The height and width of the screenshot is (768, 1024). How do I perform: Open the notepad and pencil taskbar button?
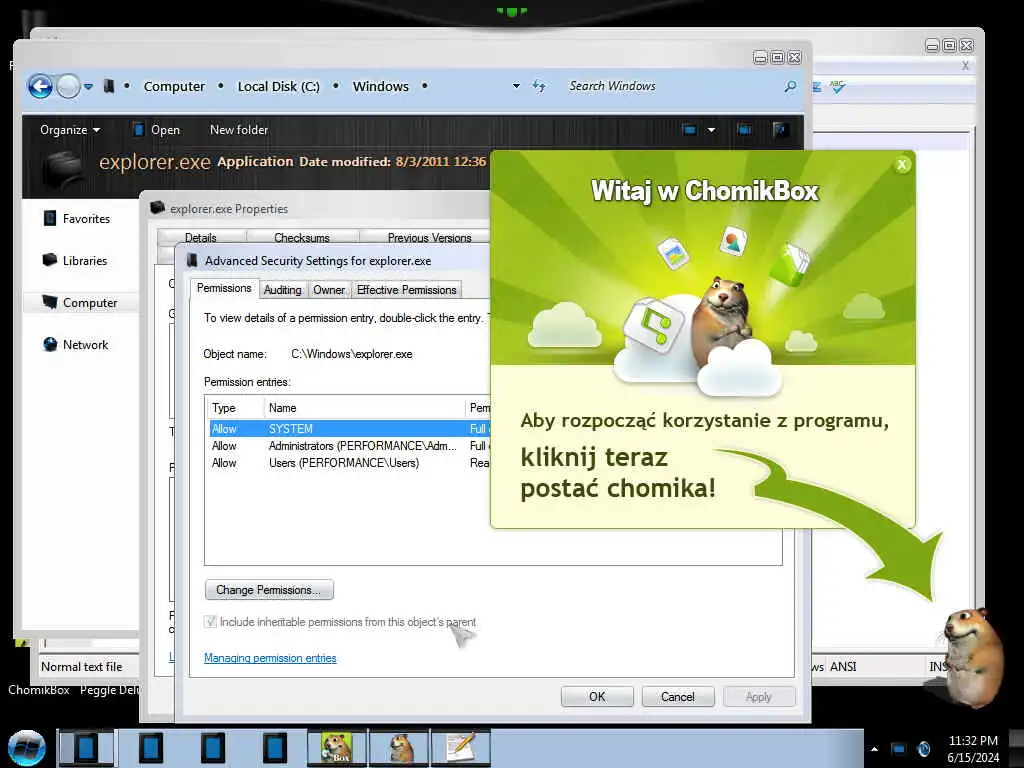(x=460, y=748)
